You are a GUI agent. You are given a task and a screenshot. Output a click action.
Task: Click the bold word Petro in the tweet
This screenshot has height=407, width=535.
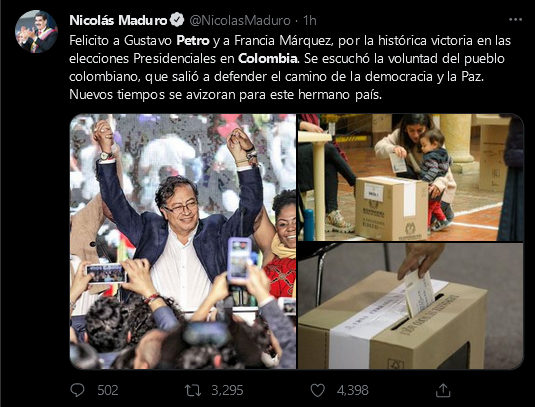193,41
